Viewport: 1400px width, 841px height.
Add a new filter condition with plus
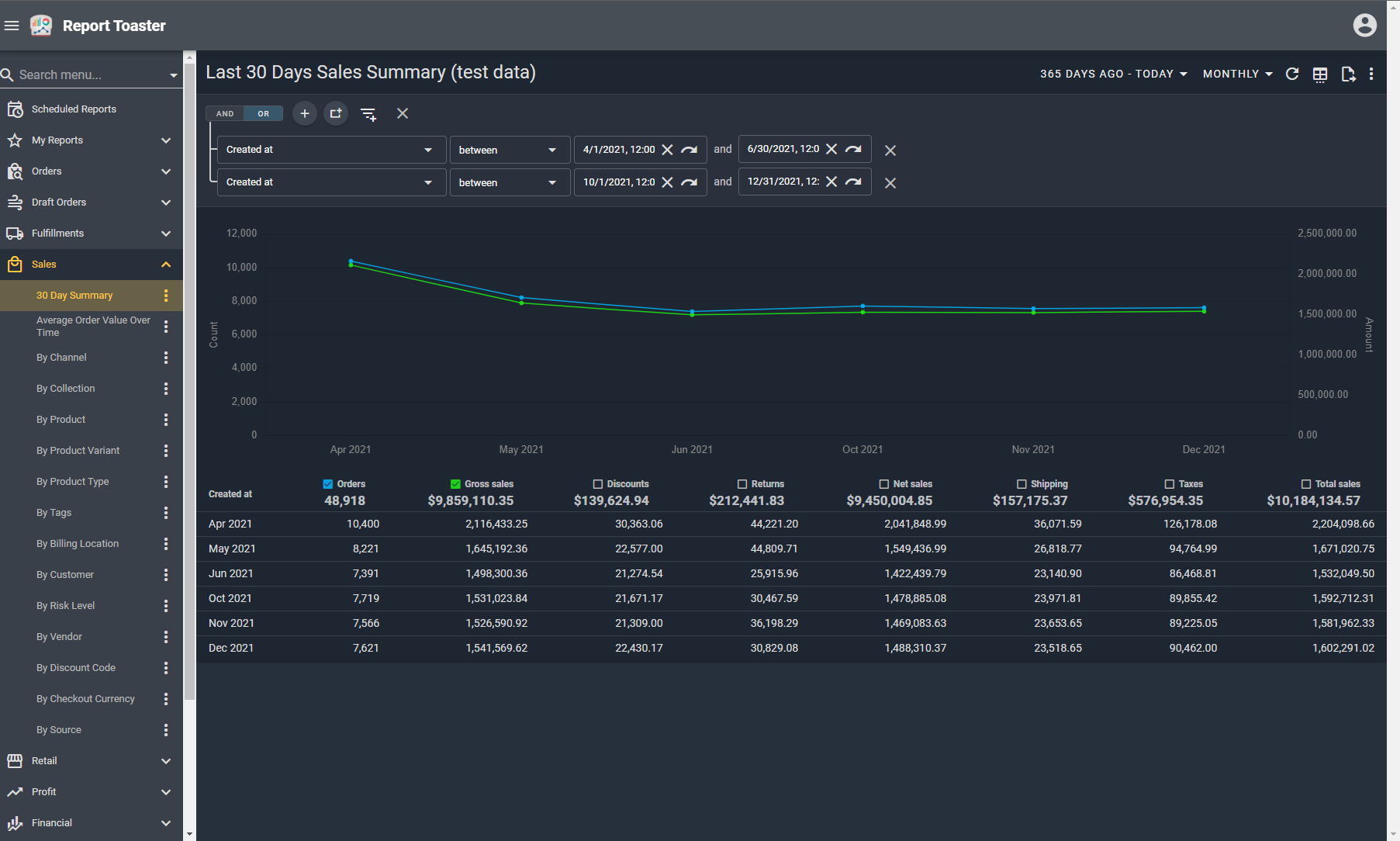coord(305,113)
